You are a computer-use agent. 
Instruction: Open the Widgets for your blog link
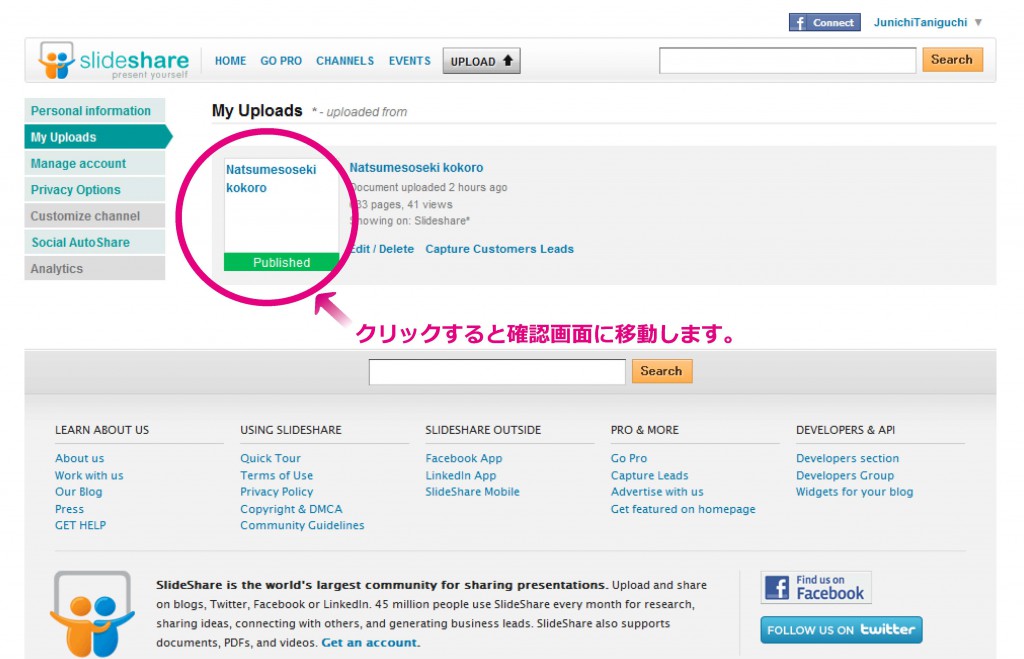854,492
